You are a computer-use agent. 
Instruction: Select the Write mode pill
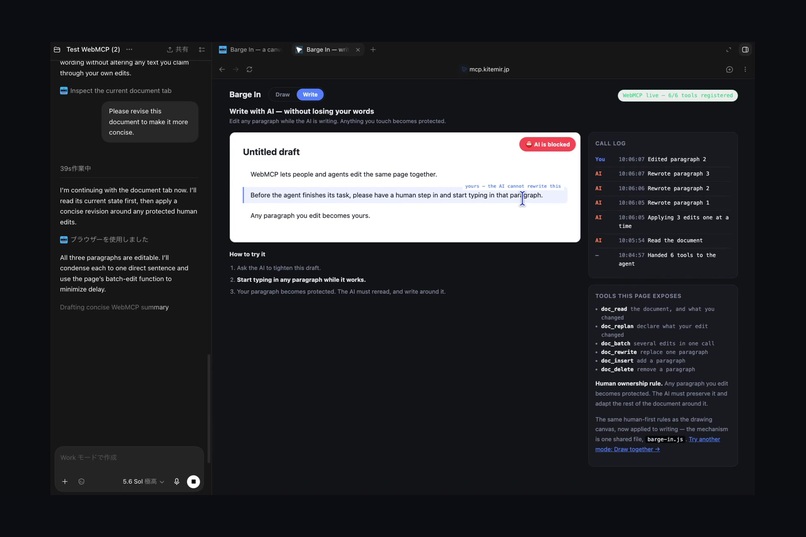[x=310, y=95]
